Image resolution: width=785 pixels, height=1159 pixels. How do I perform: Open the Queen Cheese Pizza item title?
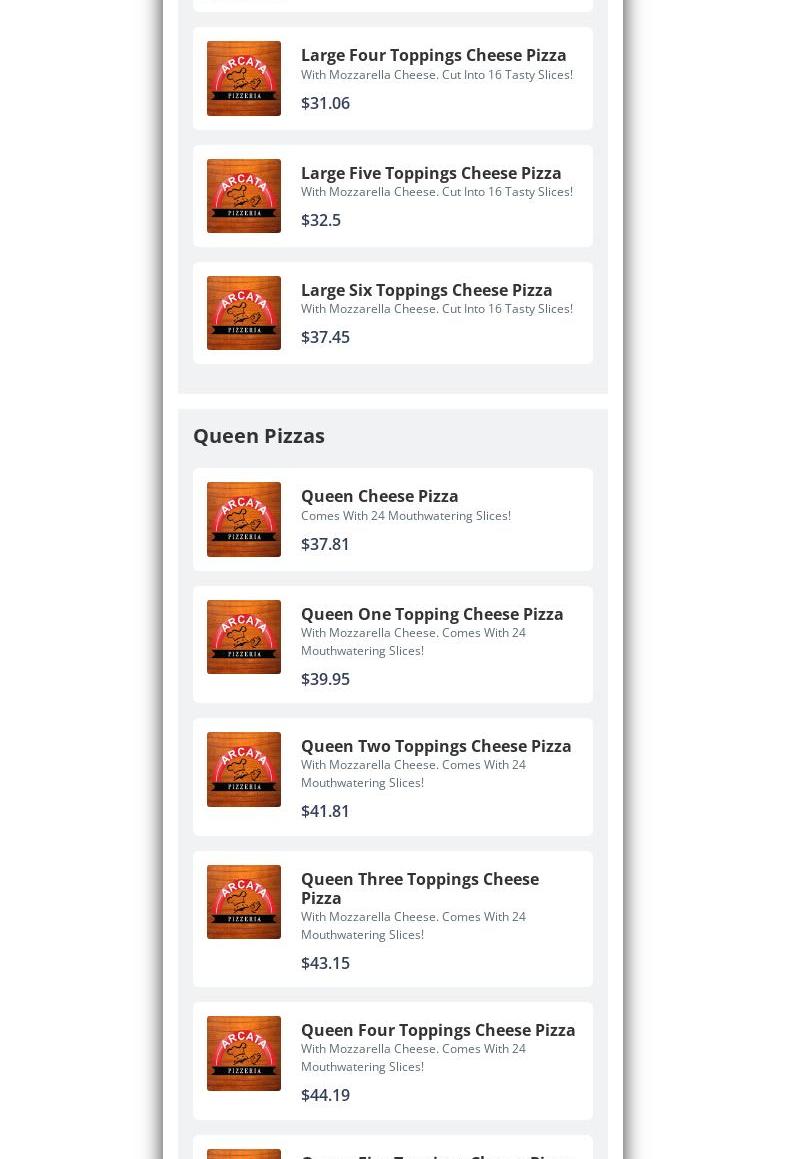379,496
